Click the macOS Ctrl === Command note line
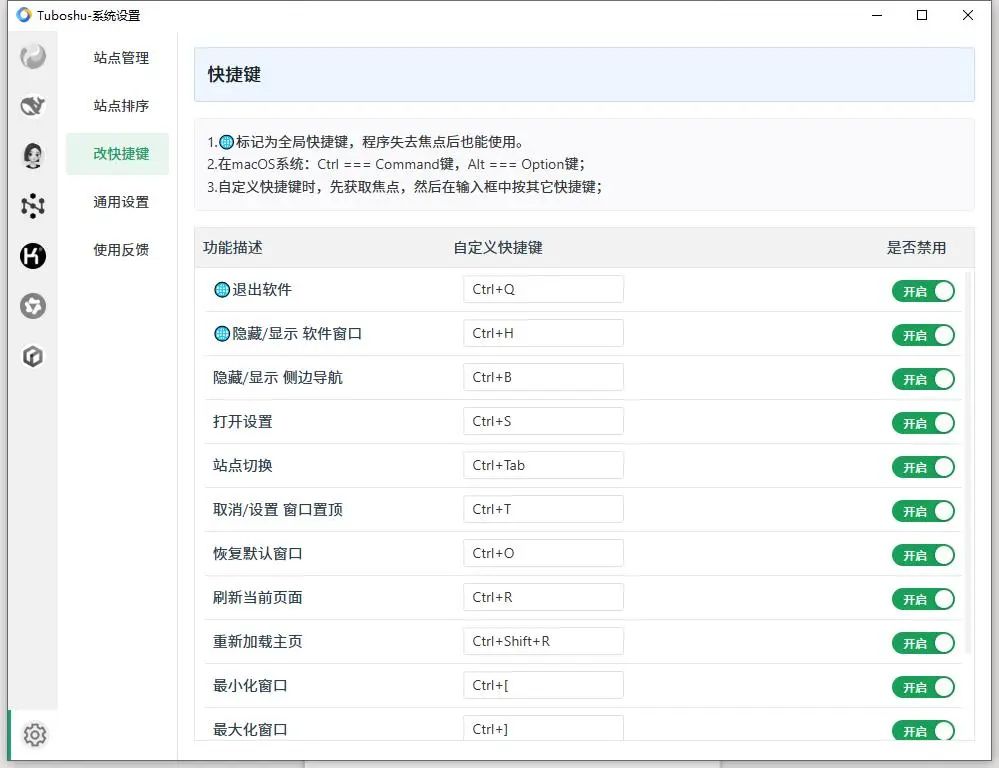Viewport: 999px width, 768px height. pos(396,164)
